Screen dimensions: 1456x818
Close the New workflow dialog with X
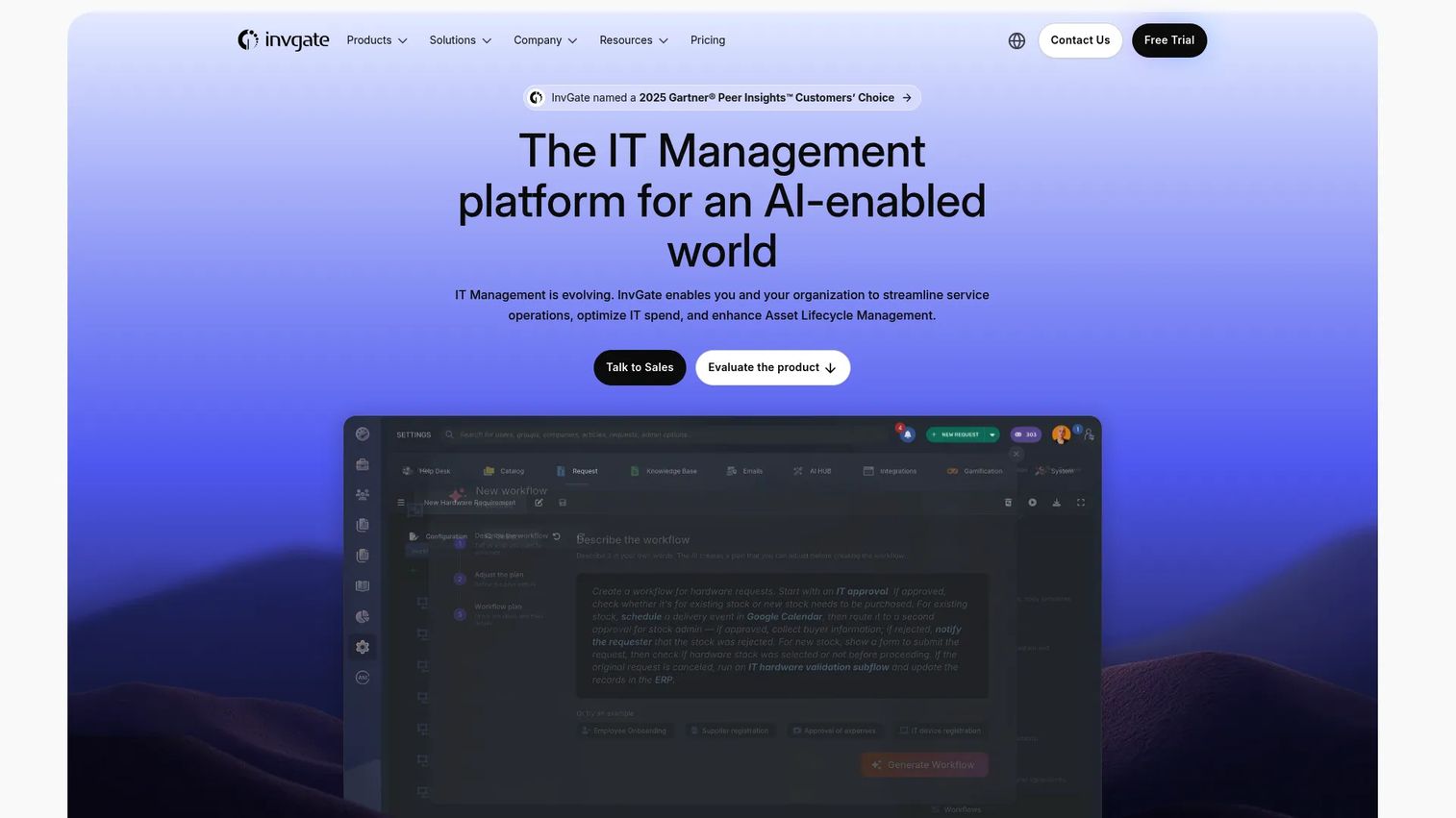(x=1017, y=454)
